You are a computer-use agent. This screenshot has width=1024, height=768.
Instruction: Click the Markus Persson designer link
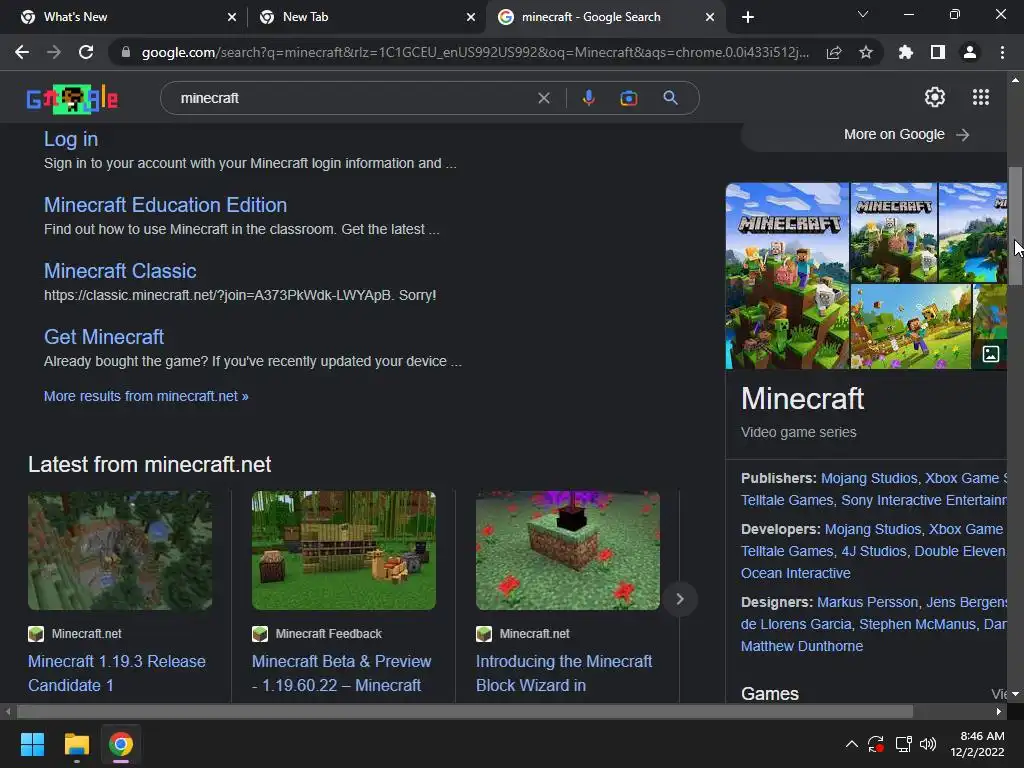[867, 602]
